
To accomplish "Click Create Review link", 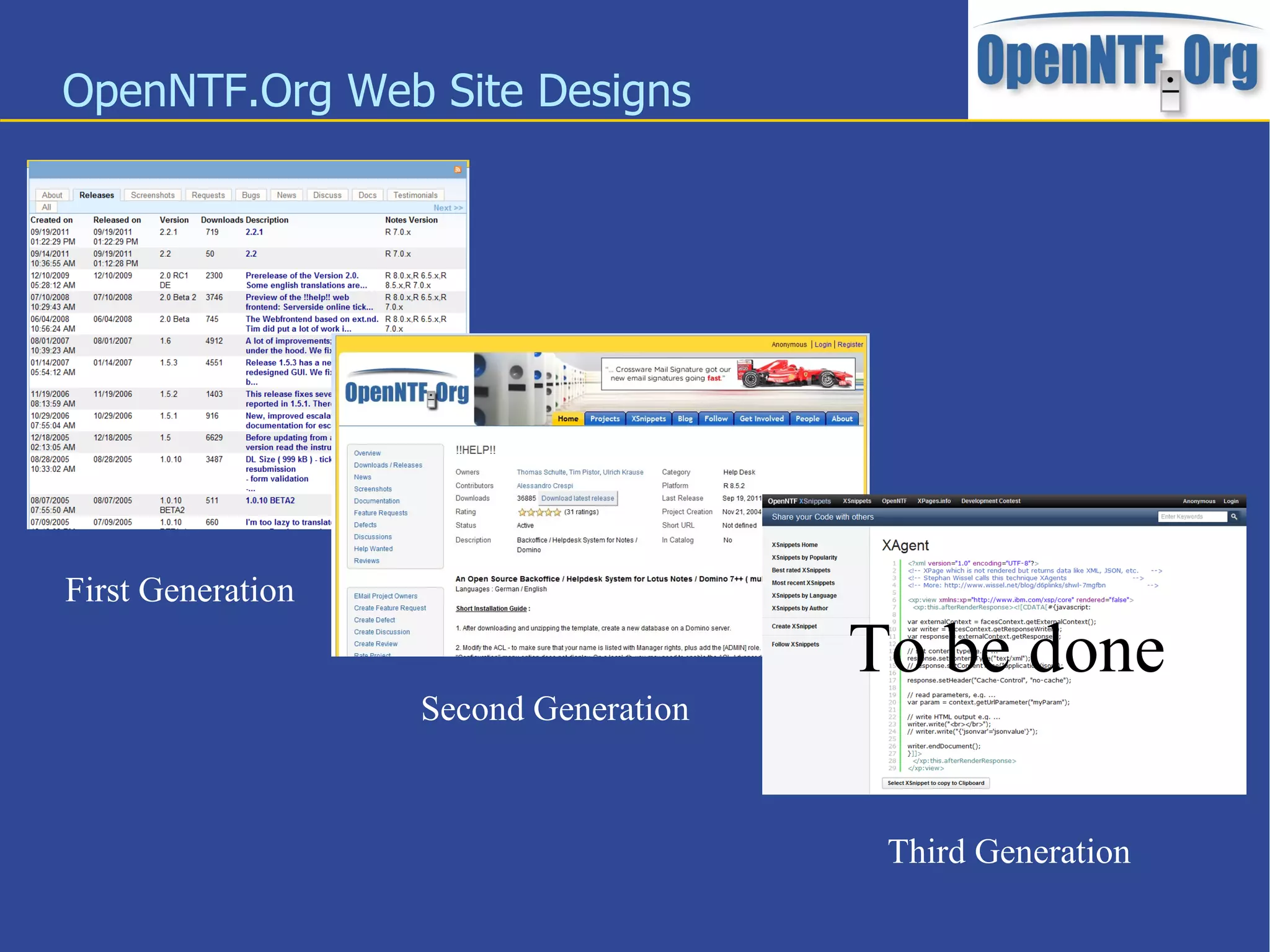I will click(376, 644).
